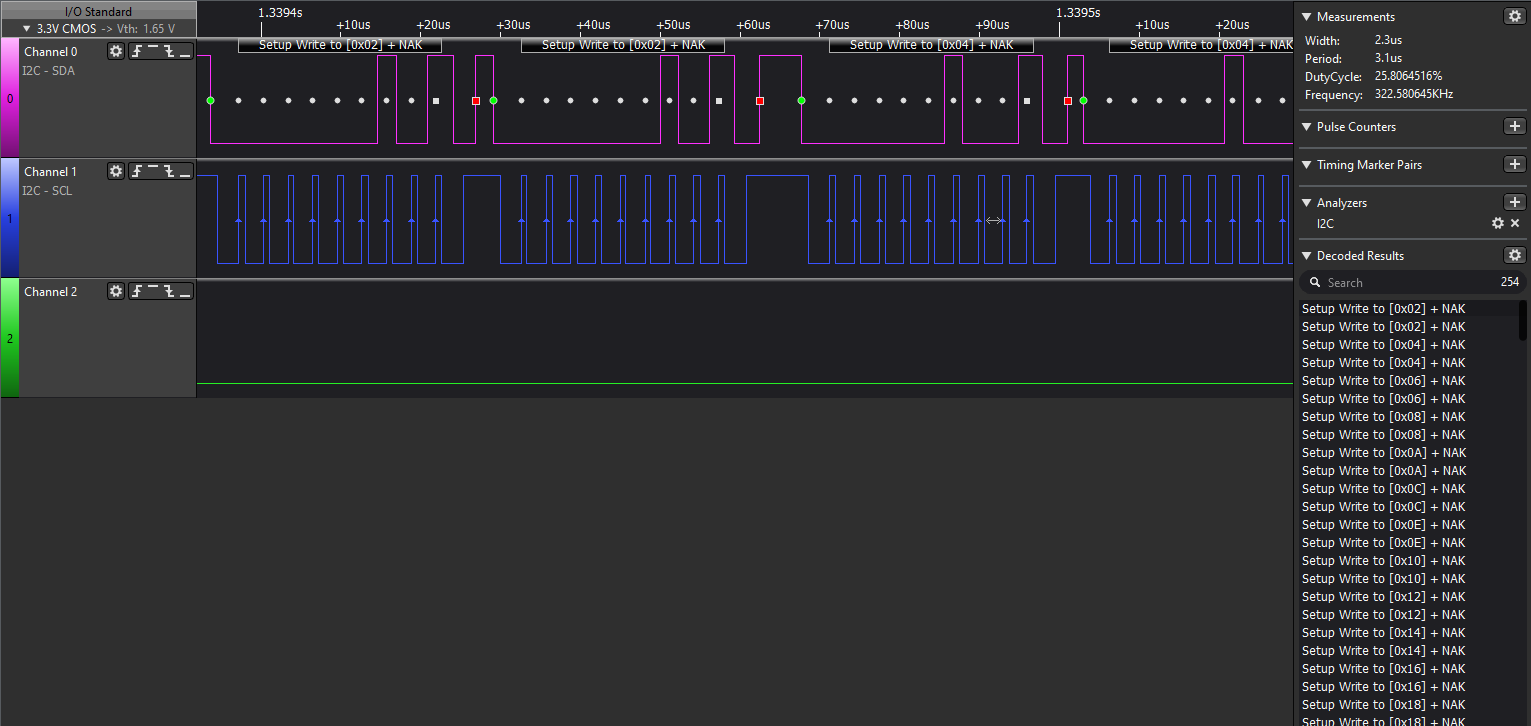Set falling edge trigger on Channel 1
Viewport: 1531px width, 726px height.
pos(168,171)
